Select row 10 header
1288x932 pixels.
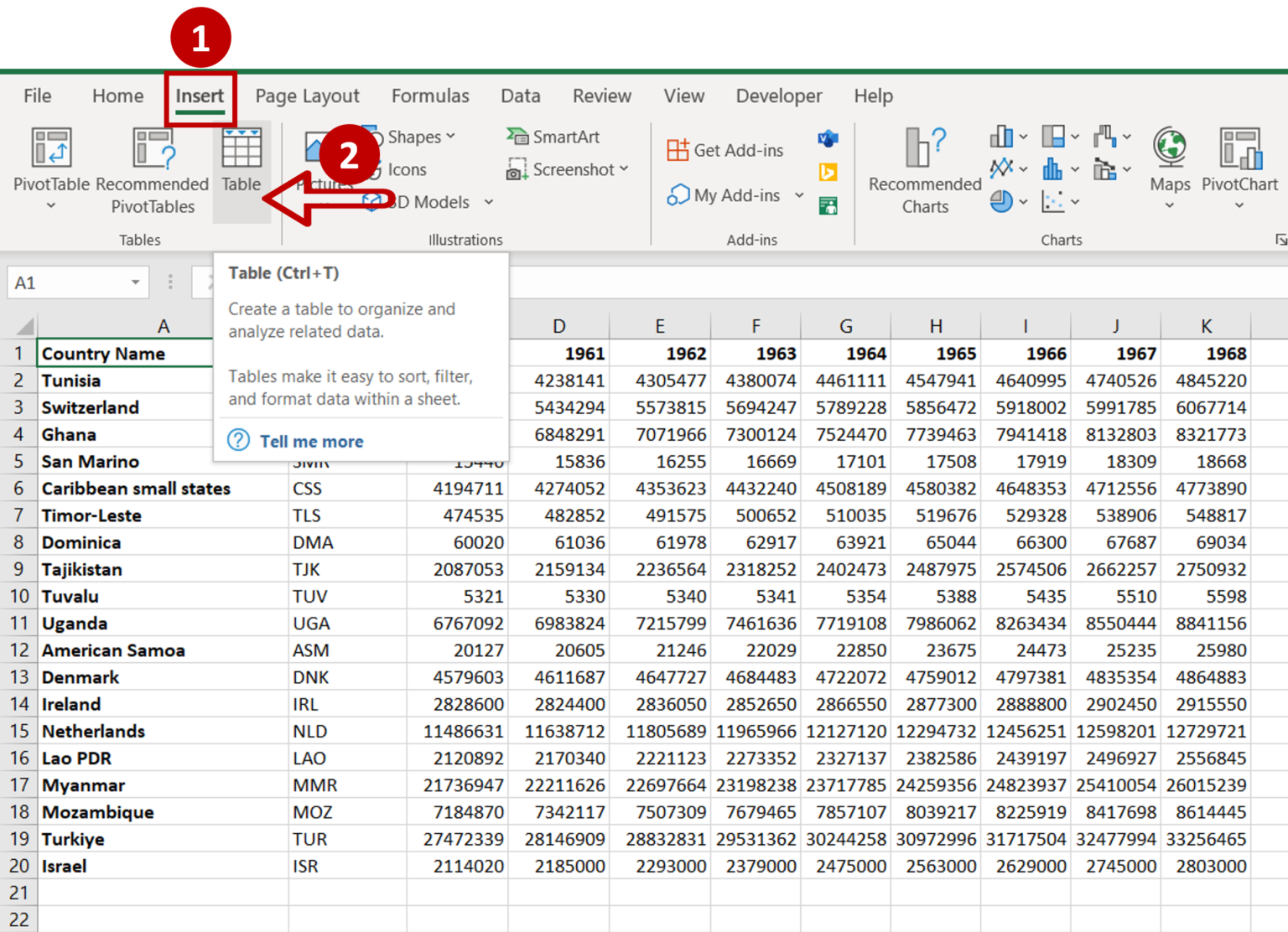[18, 597]
